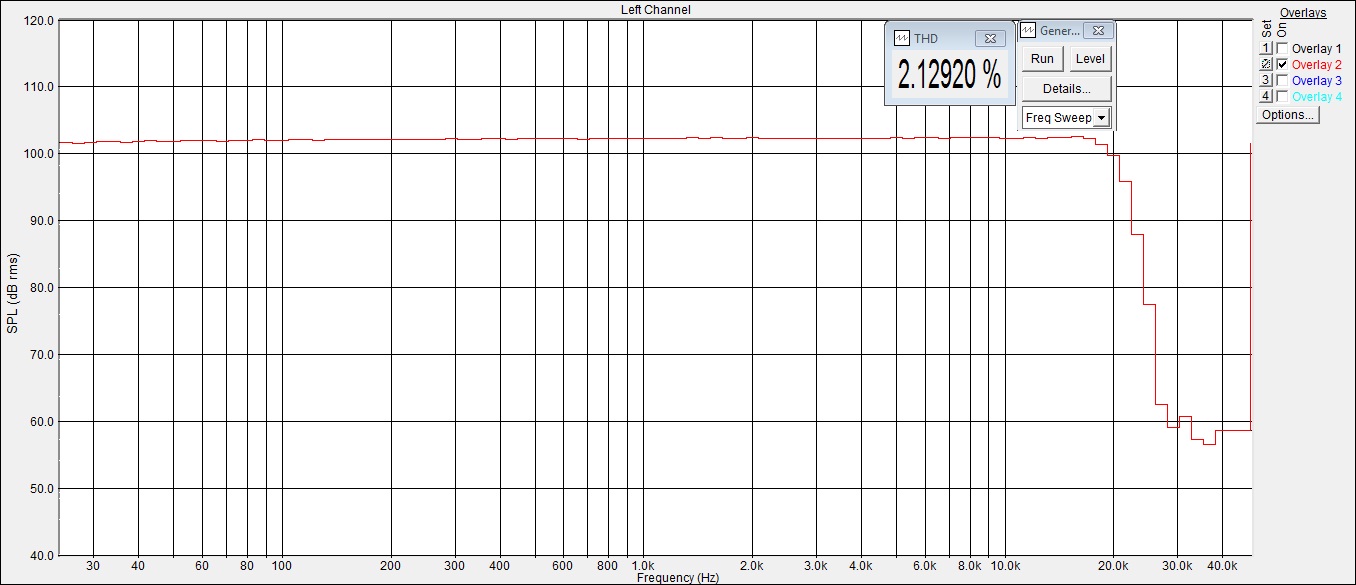
Task: Click the 2.12920 % THD reading
Action: pyautogui.click(x=948, y=76)
